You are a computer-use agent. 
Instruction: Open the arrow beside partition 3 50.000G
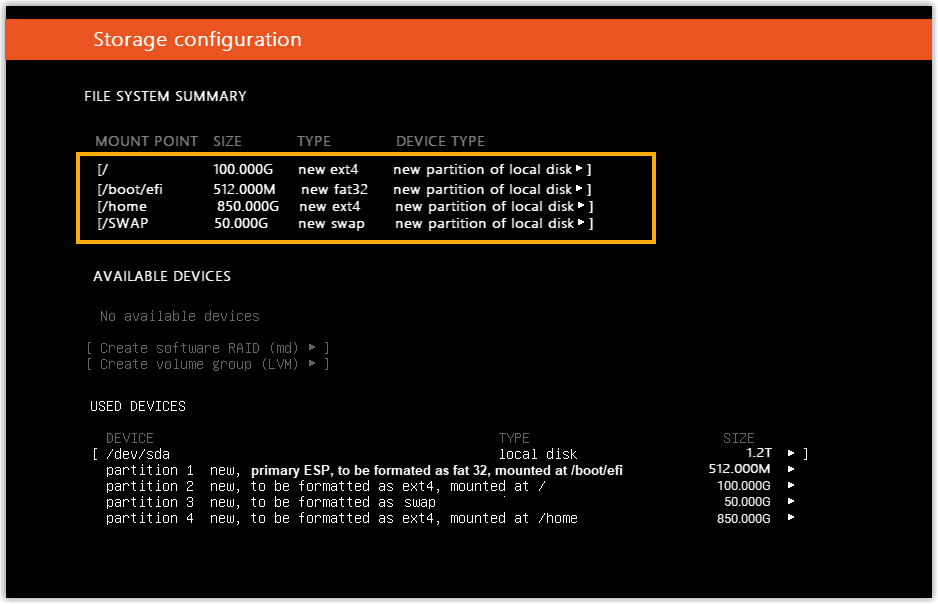pyautogui.click(x=792, y=502)
